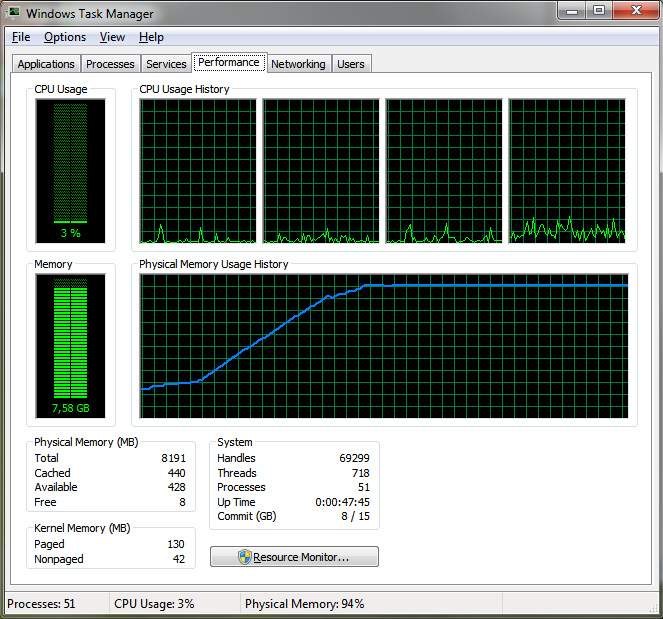
Task: Click the Kernel Memory (MB) group label
Action: (82, 528)
